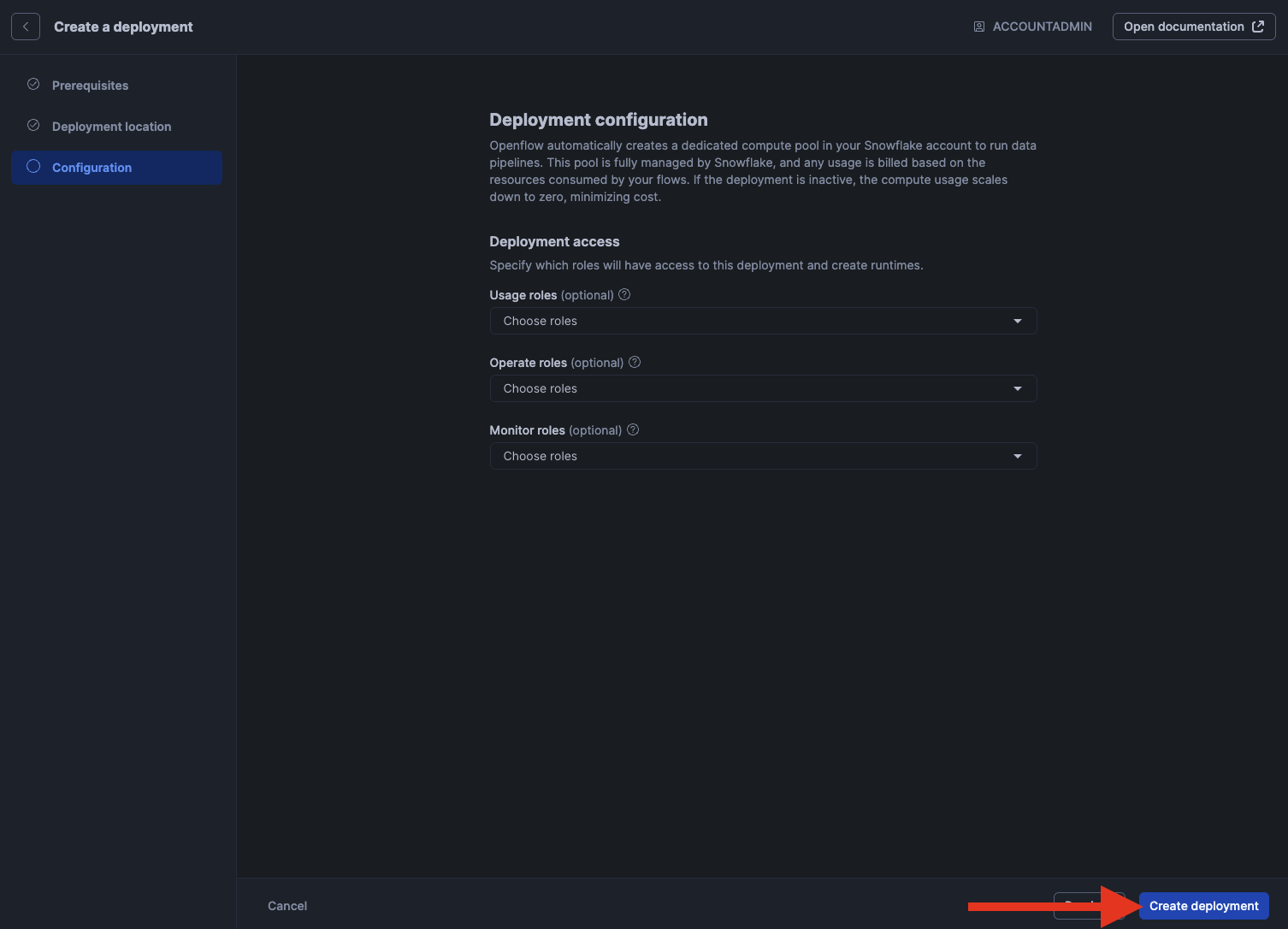This screenshot has width=1288, height=929.
Task: Go to the Deployment location step
Action: click(x=111, y=127)
